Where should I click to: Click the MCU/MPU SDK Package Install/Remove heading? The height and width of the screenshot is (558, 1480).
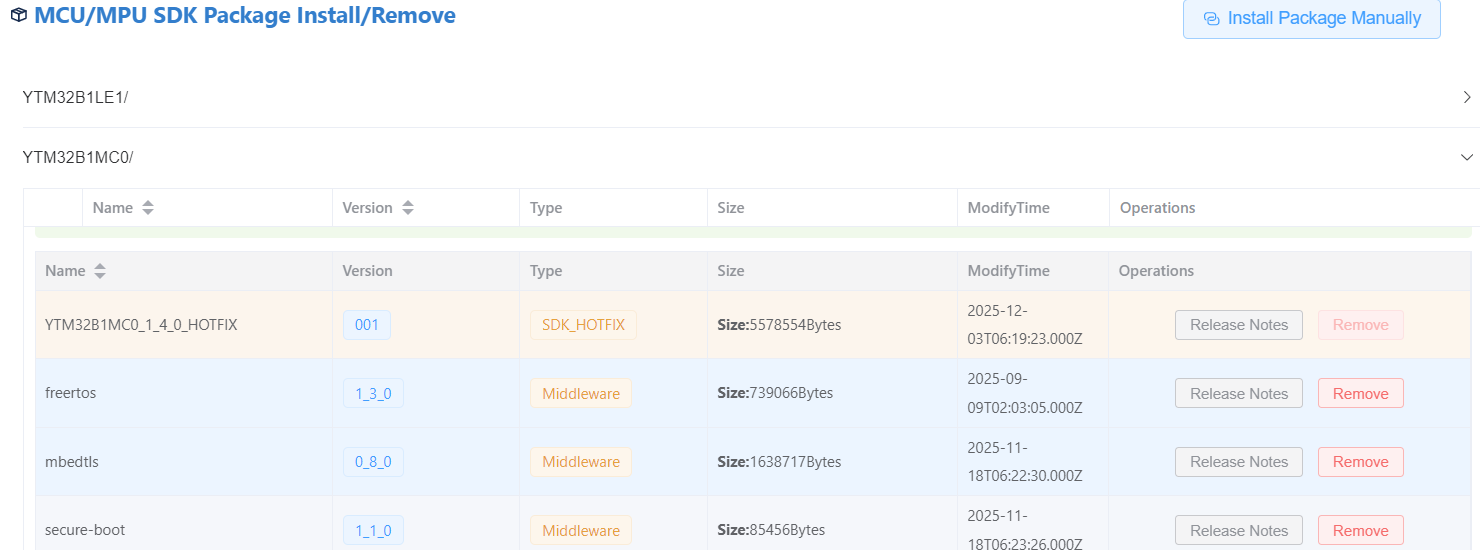(245, 16)
